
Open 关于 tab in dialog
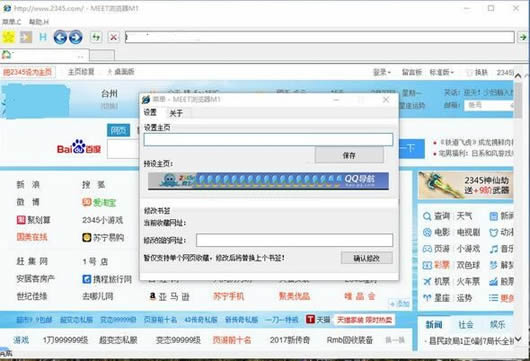(176, 113)
